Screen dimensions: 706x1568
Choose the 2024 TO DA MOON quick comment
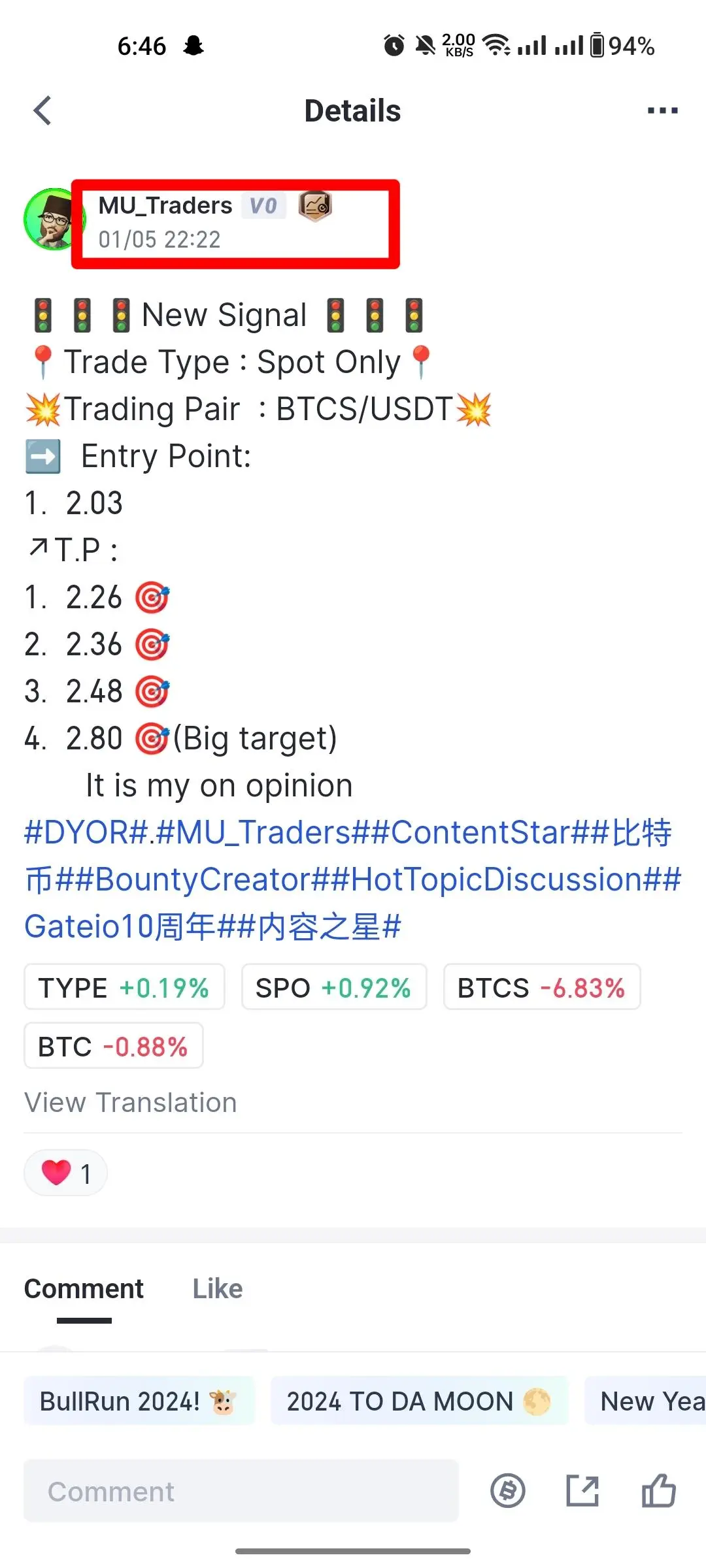(419, 1401)
